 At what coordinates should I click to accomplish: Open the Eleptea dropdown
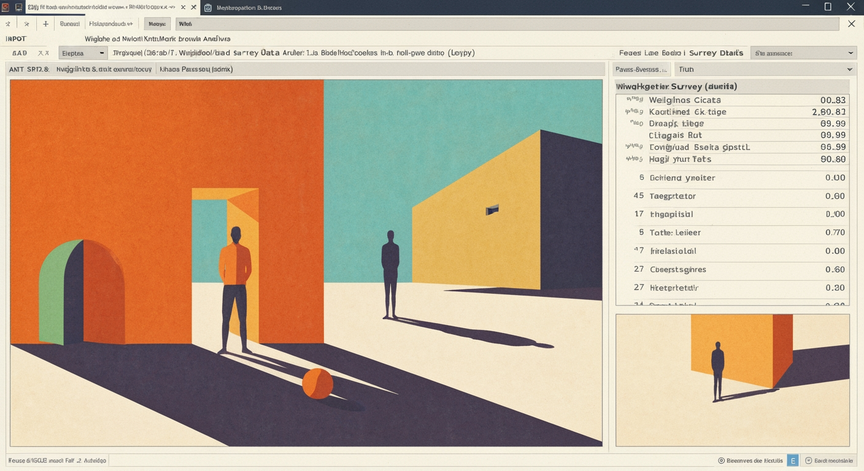83,53
